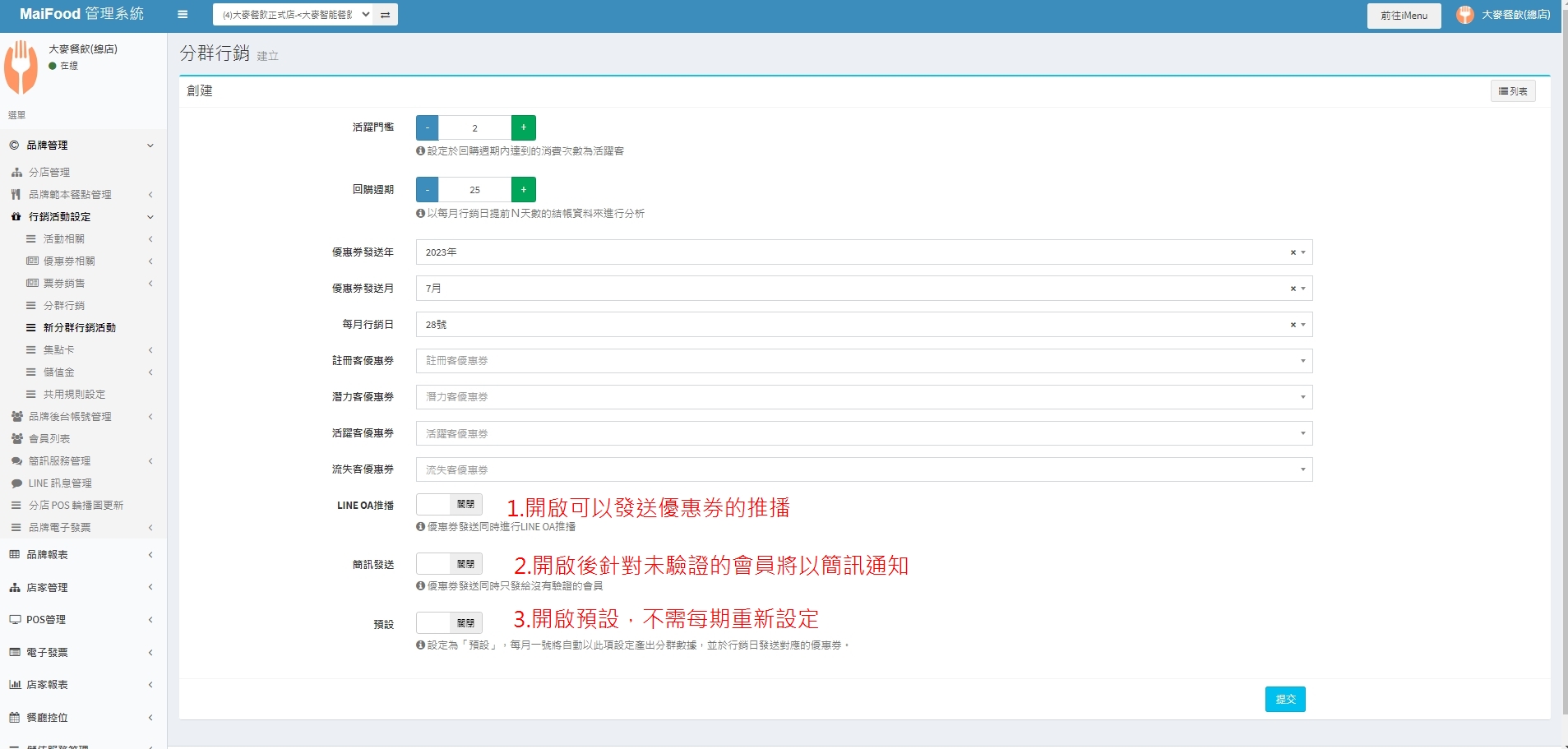Decrease 回購週期 with the blue minus button

(x=427, y=190)
